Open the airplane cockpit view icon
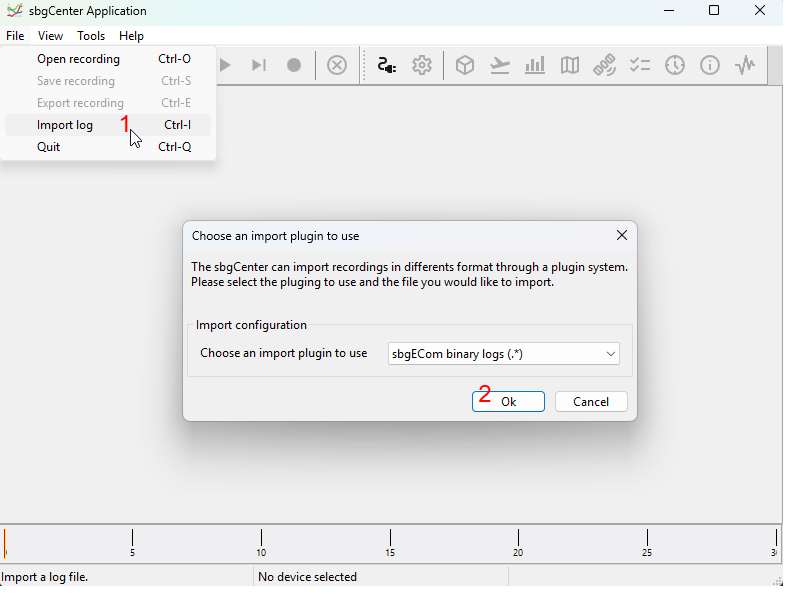803x606 pixels. click(x=500, y=65)
